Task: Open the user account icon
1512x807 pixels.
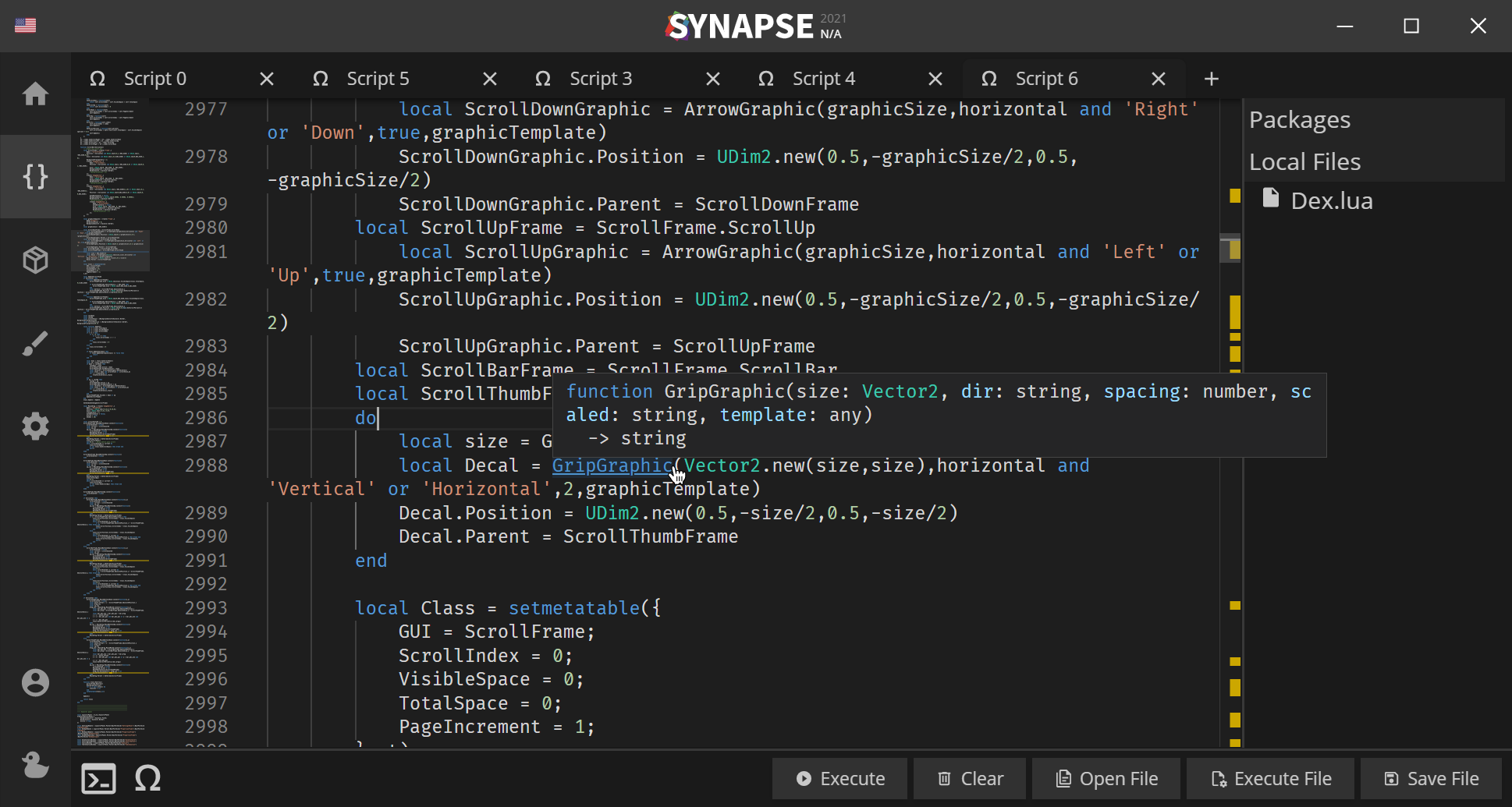Action: click(35, 683)
